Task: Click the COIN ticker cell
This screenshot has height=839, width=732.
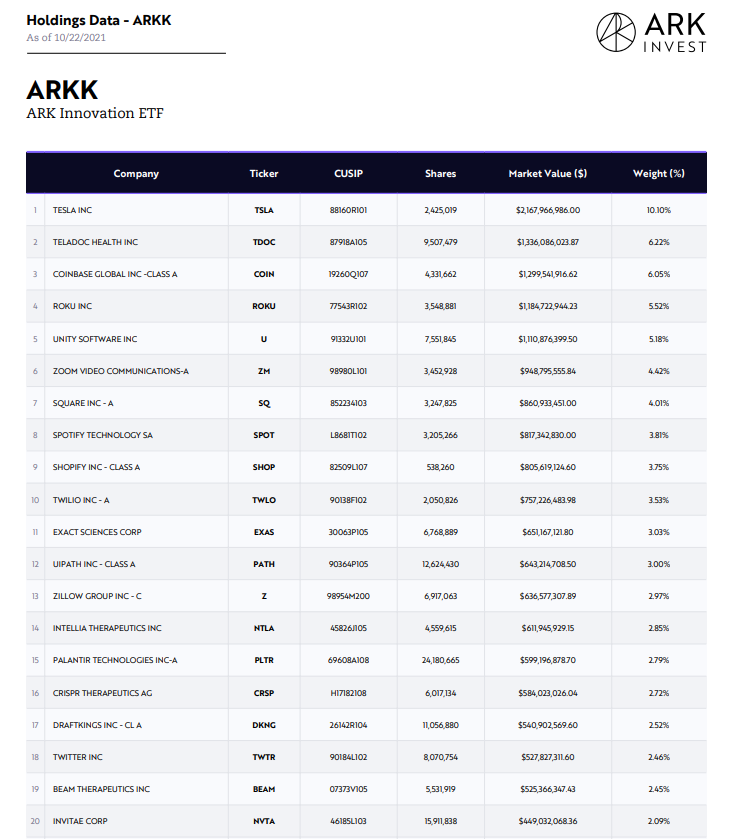Action: click(x=264, y=274)
